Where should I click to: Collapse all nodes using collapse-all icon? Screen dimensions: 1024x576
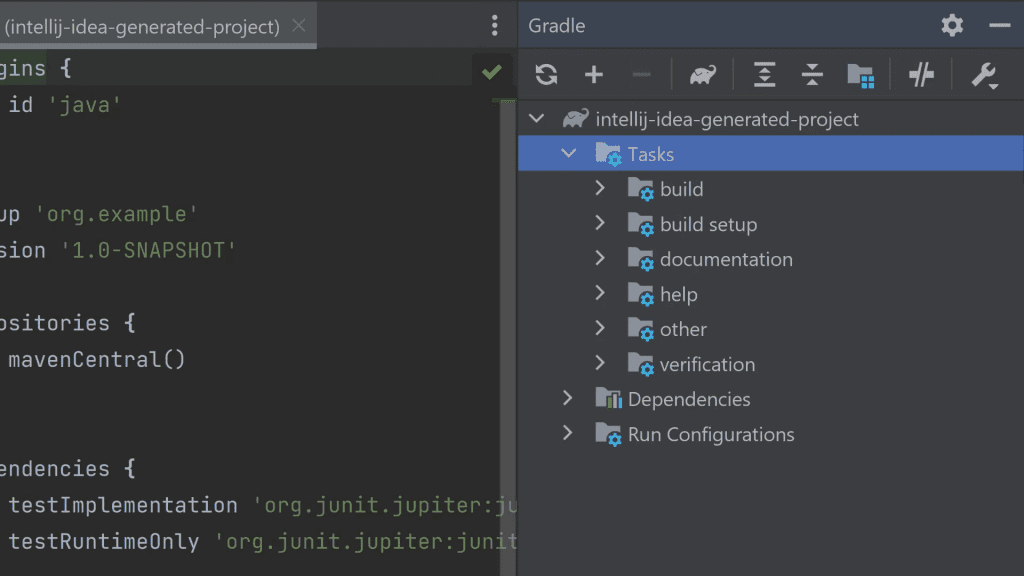point(811,75)
